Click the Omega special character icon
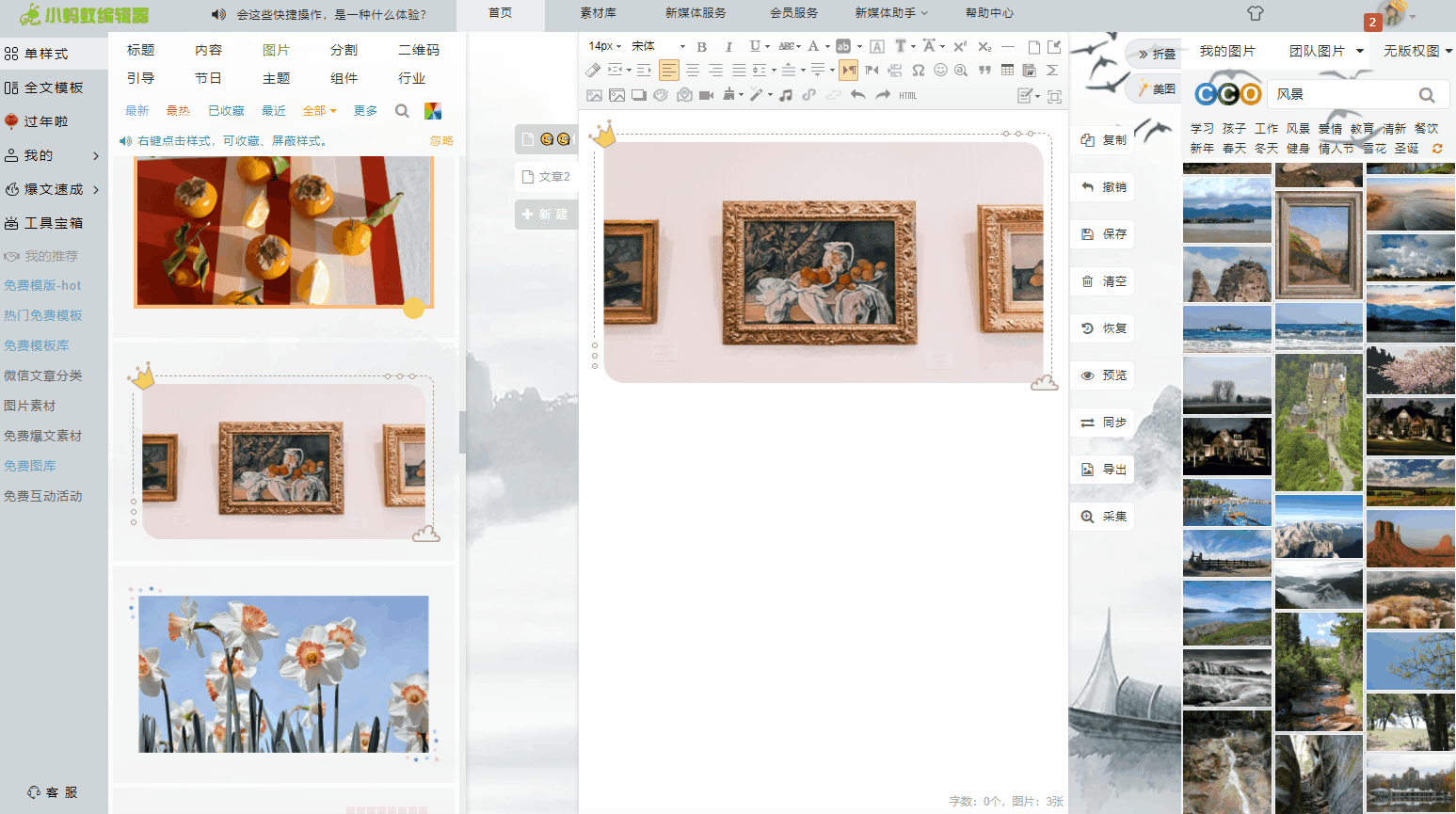The width and height of the screenshot is (1456, 814). pyautogui.click(x=918, y=70)
